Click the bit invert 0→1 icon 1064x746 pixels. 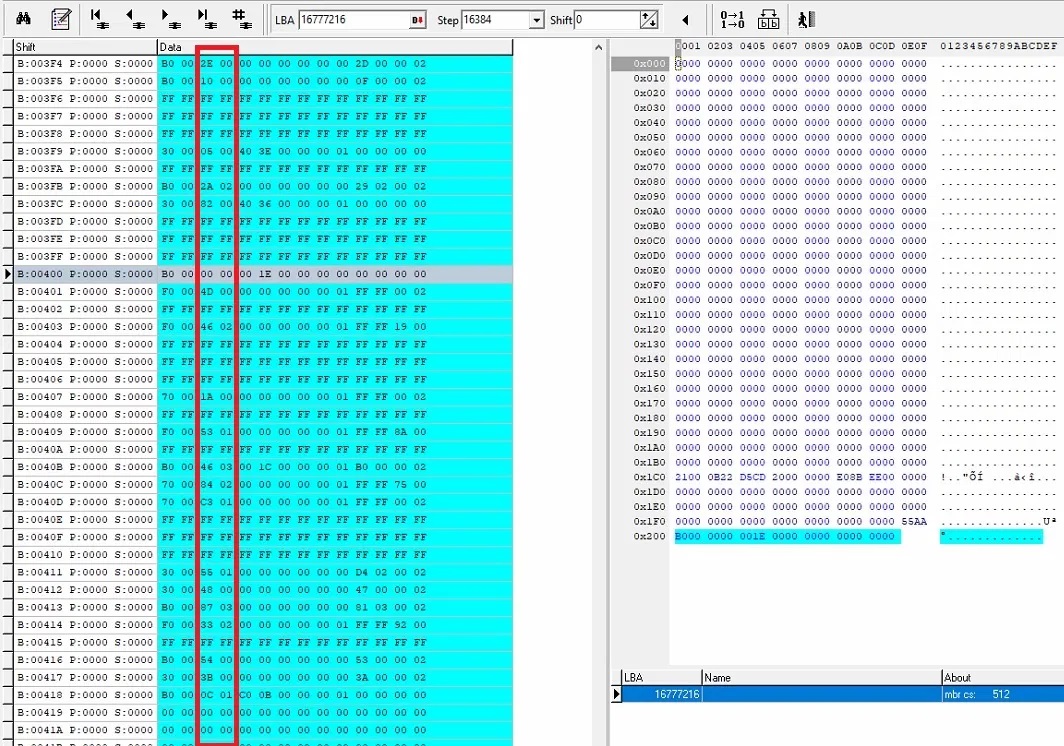pyautogui.click(x=732, y=19)
